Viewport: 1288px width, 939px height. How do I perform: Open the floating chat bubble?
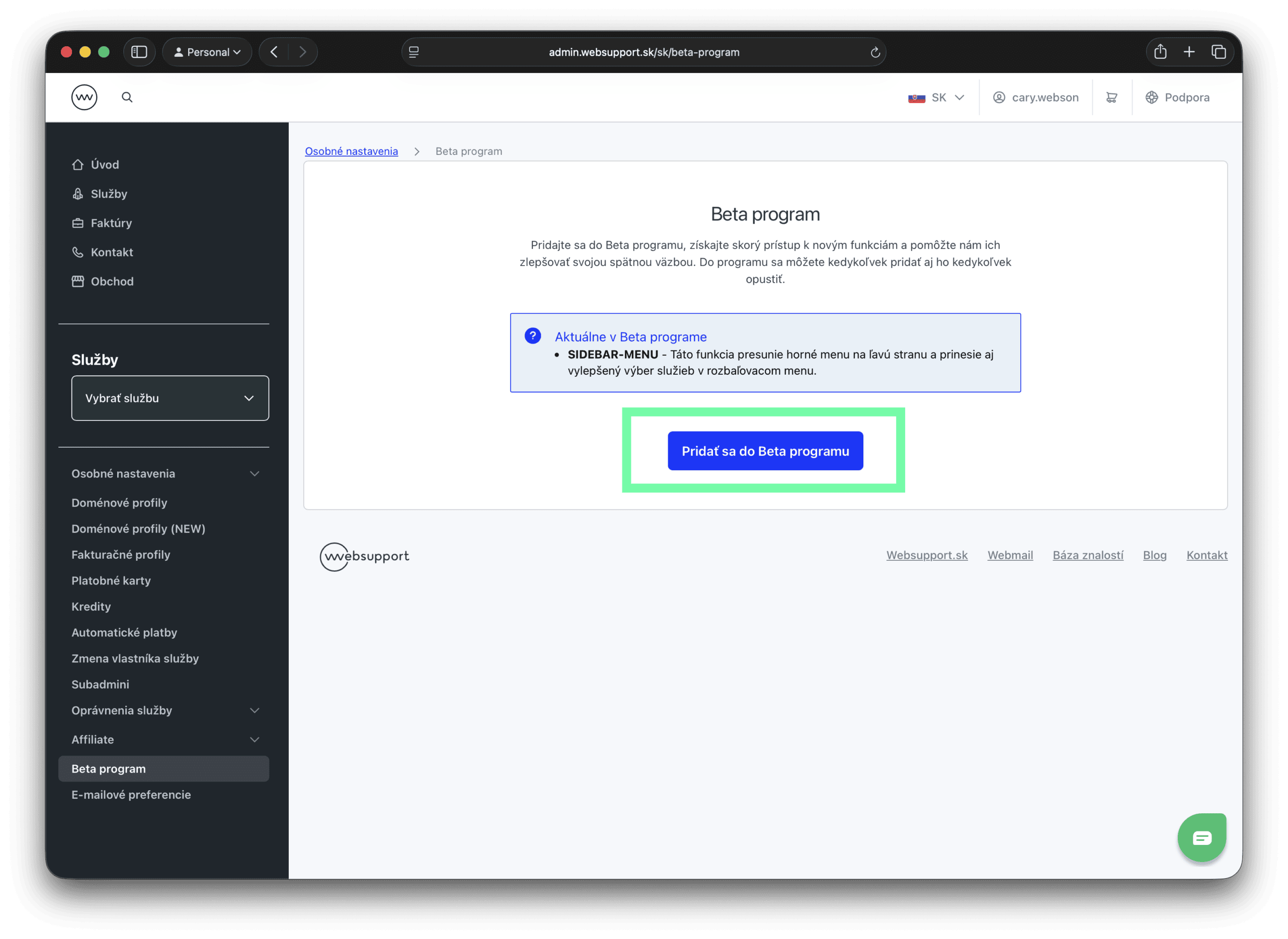point(1201,837)
